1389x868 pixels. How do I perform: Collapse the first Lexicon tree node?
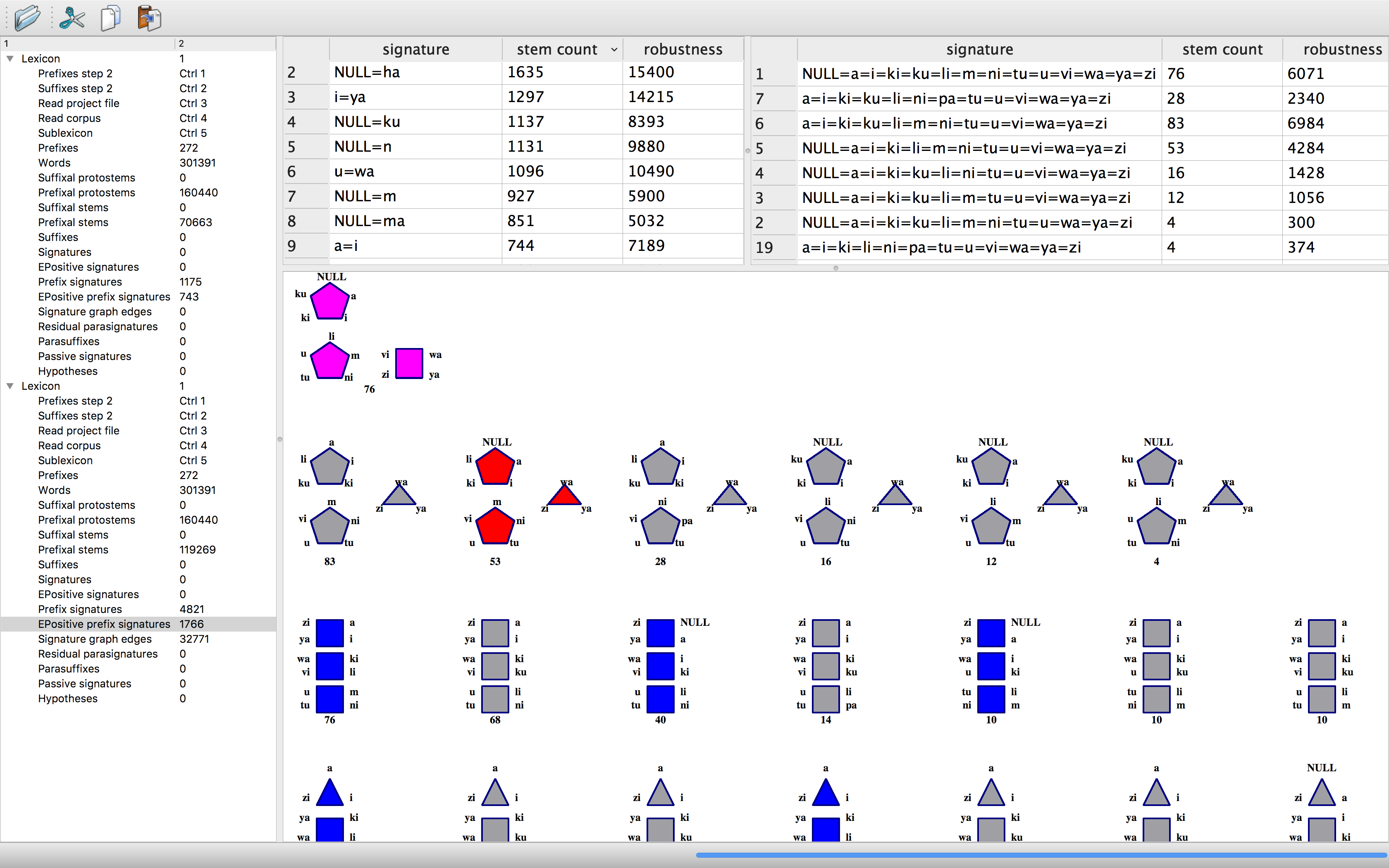(x=10, y=59)
